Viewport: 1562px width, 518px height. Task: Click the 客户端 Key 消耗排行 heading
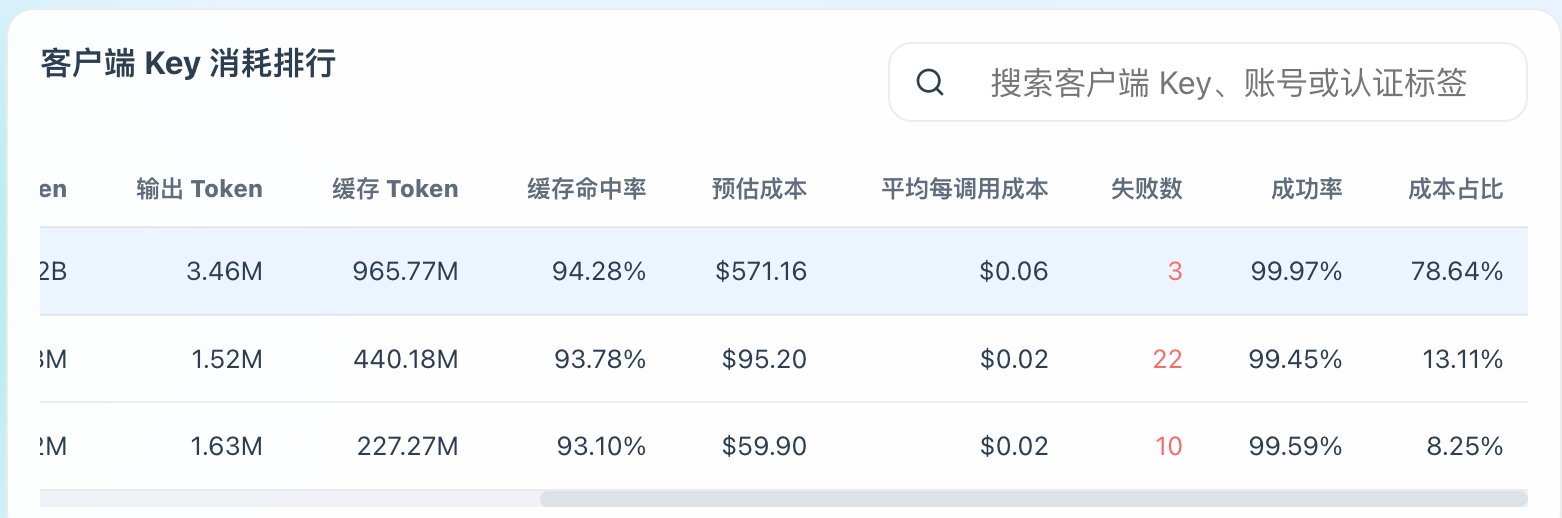189,64
